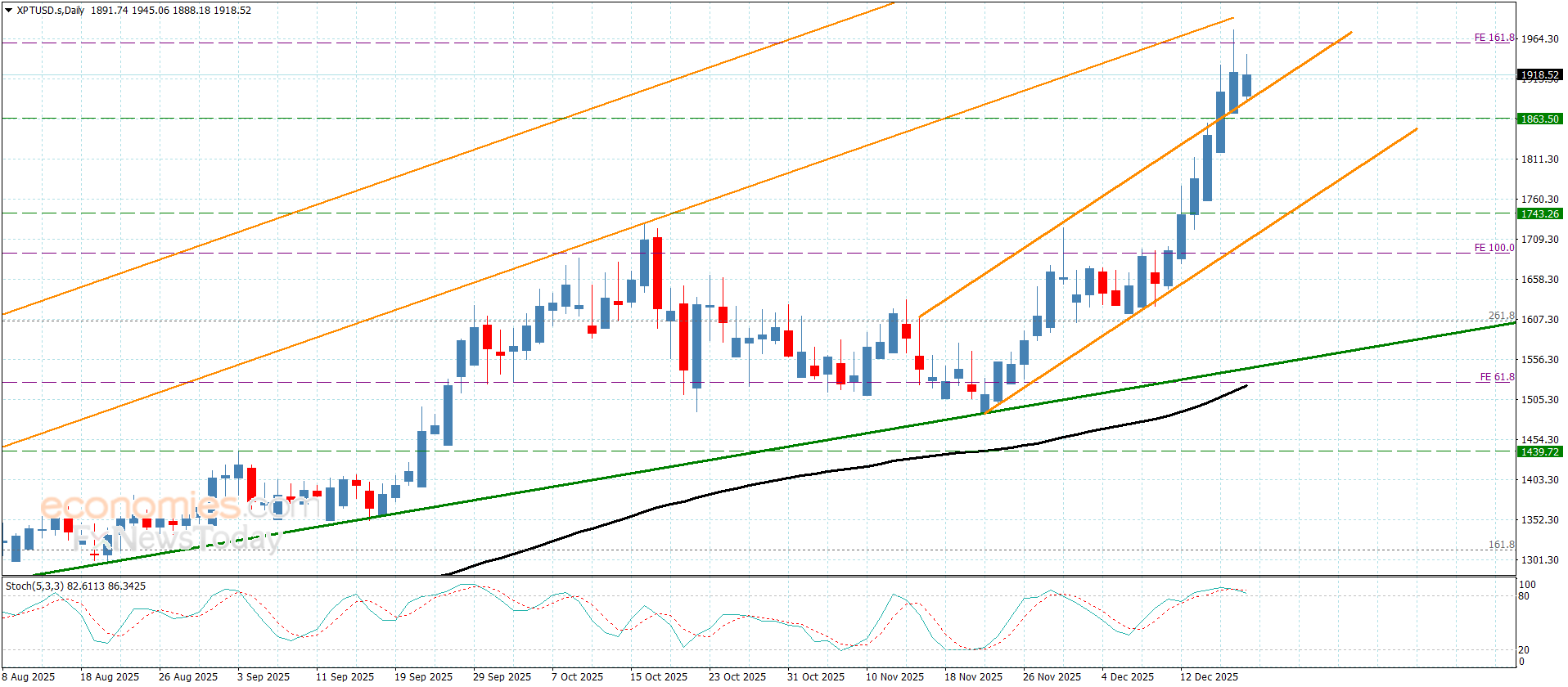
Task: Click the 1352.30 price axis value
Action: click(1539, 520)
